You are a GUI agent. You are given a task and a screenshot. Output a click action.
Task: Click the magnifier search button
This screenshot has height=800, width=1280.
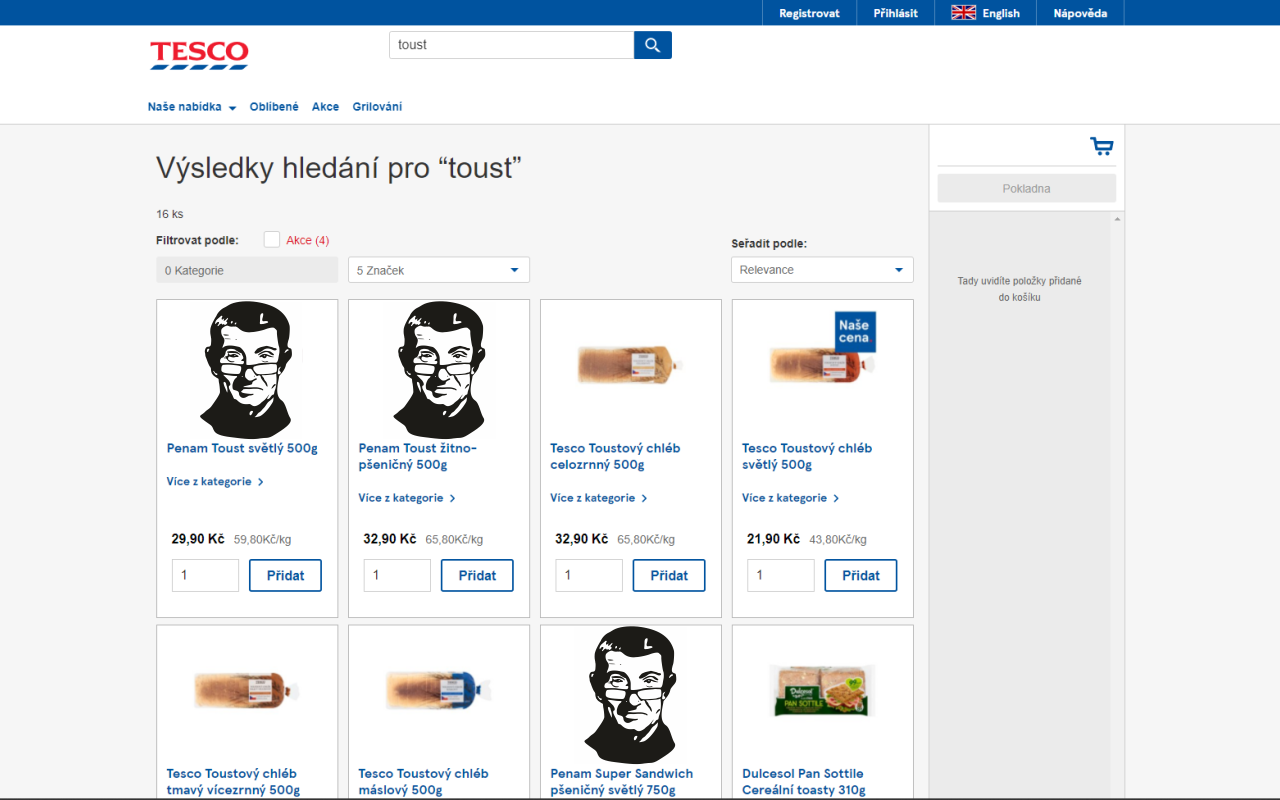click(x=653, y=45)
